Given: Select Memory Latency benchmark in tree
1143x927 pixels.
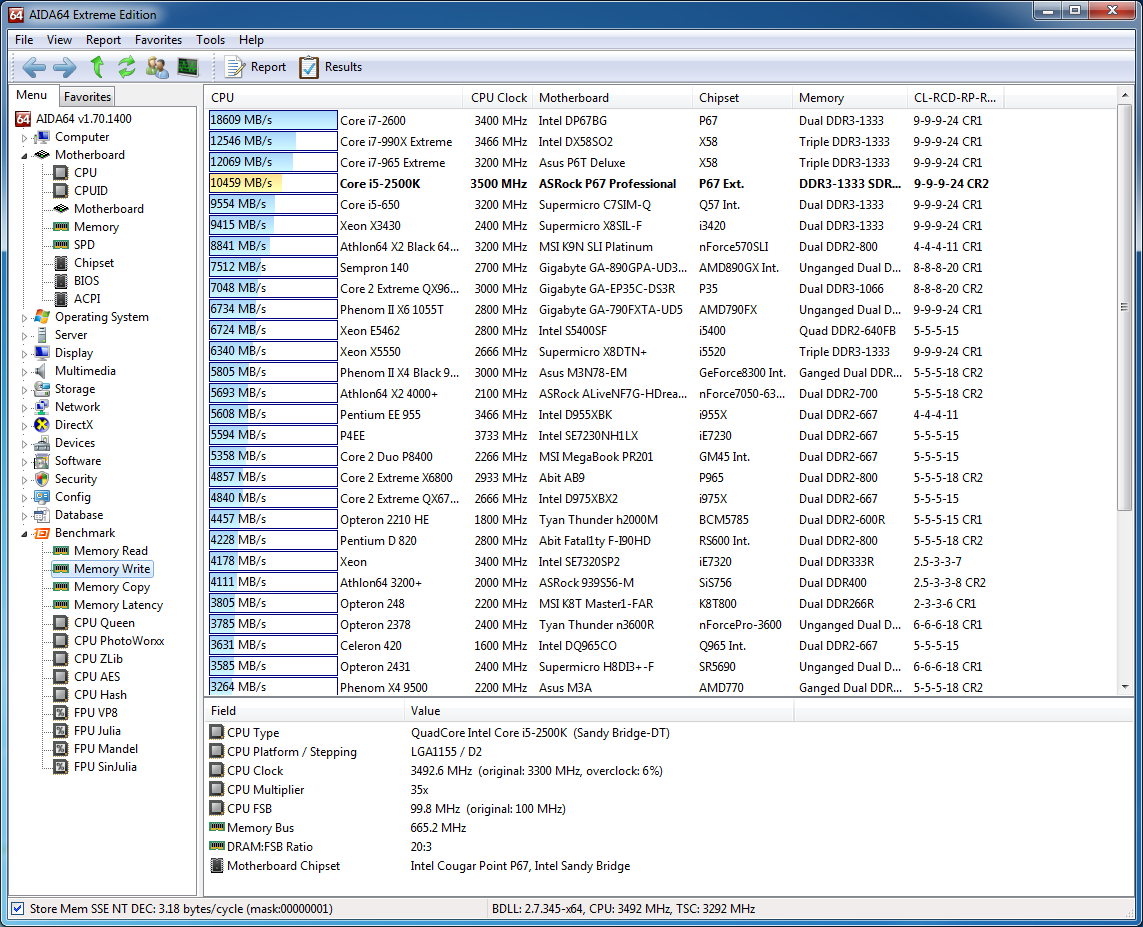Looking at the screenshot, I should point(117,605).
